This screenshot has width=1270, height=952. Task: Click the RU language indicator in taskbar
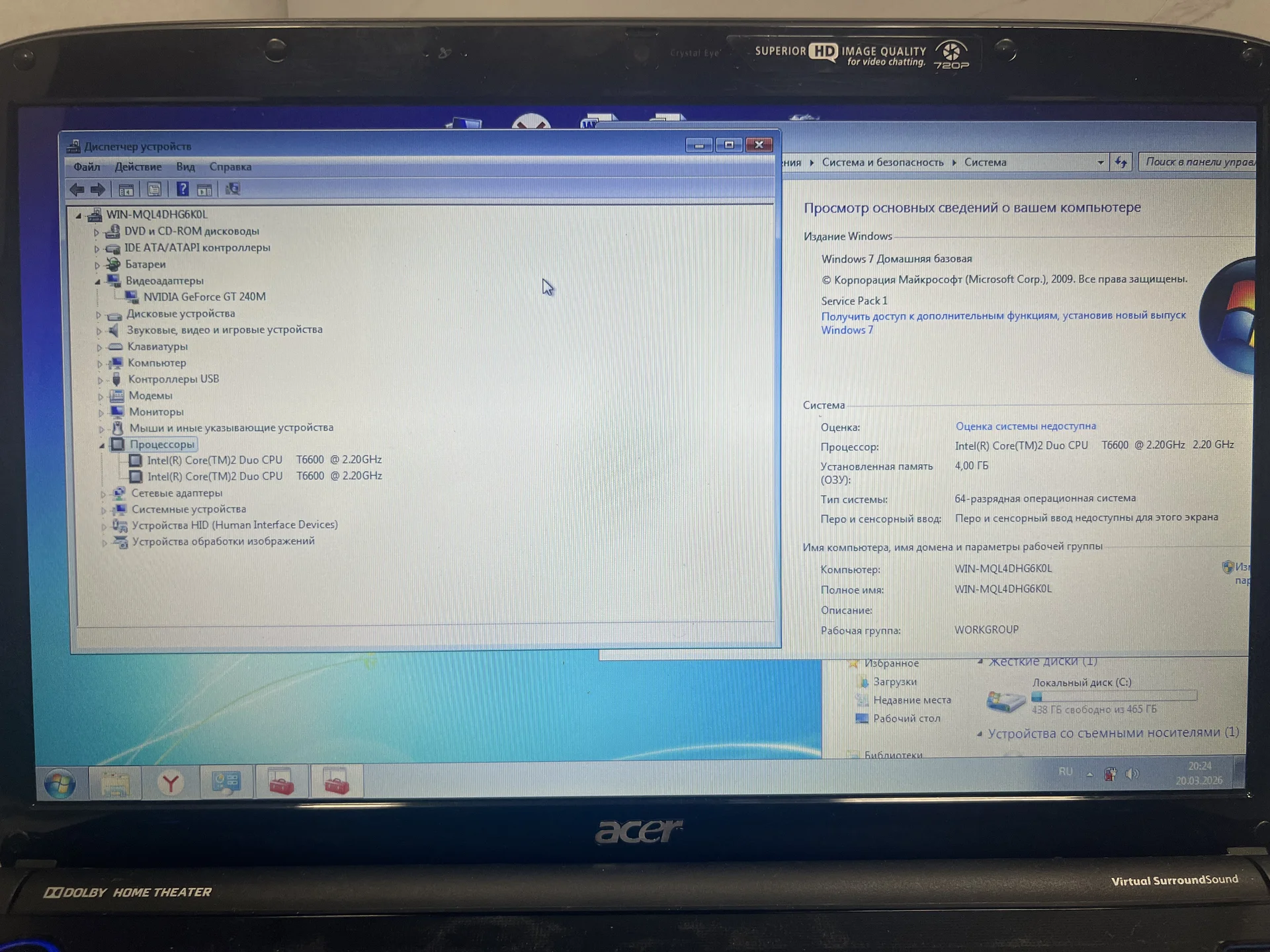[1066, 772]
